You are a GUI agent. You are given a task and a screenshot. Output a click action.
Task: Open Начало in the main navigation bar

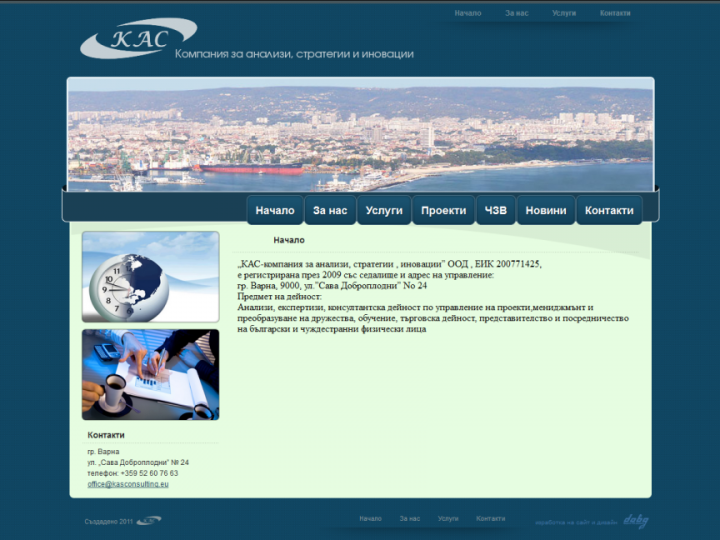[275, 210]
